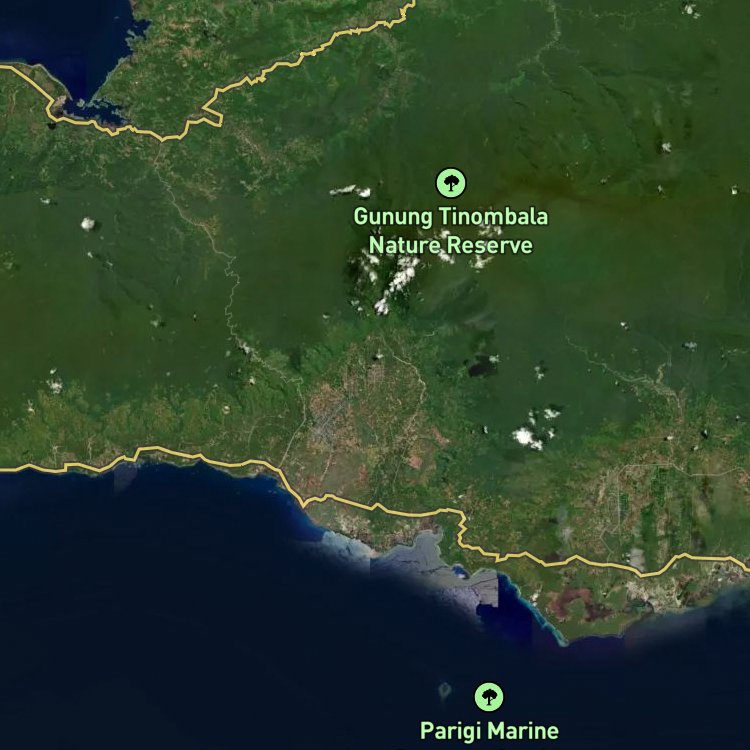This screenshot has height=750, width=750.
Task: Select the Parigi Marine park tree icon
Action: (489, 697)
